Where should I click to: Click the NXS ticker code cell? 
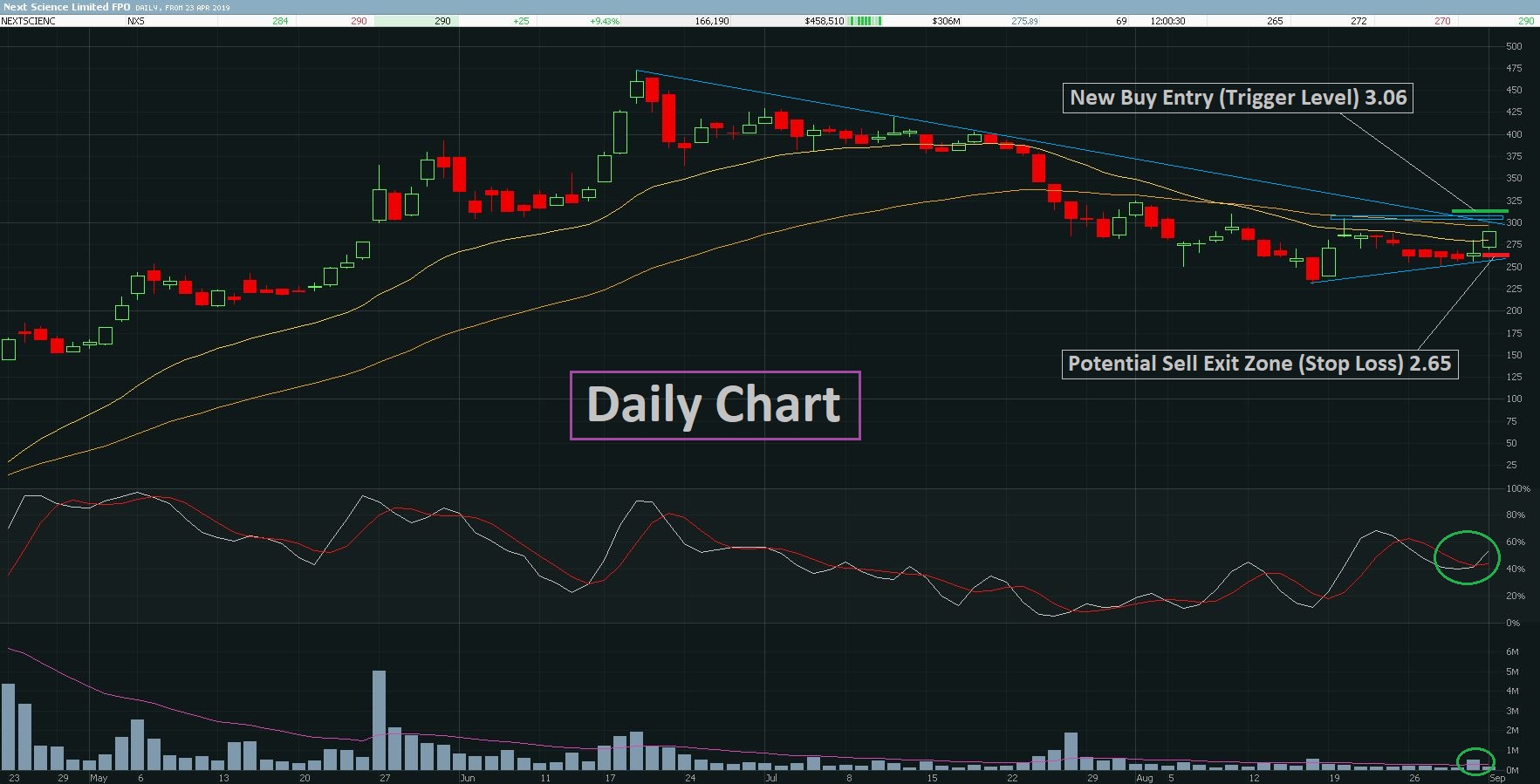click(x=135, y=21)
